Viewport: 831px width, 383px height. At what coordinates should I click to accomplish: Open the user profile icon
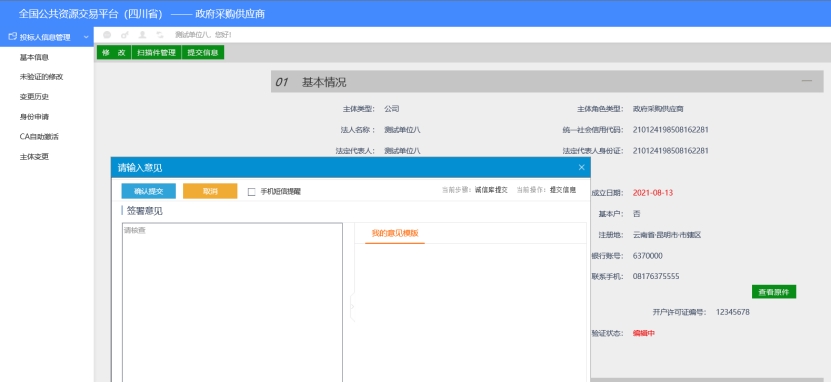pos(142,35)
